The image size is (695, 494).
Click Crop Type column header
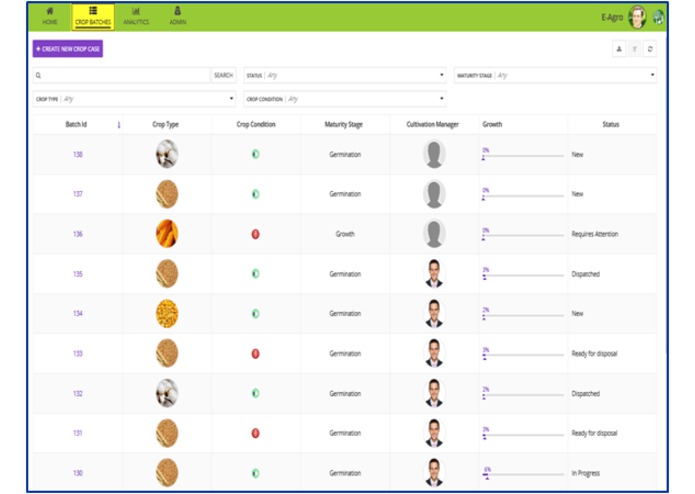pos(165,124)
